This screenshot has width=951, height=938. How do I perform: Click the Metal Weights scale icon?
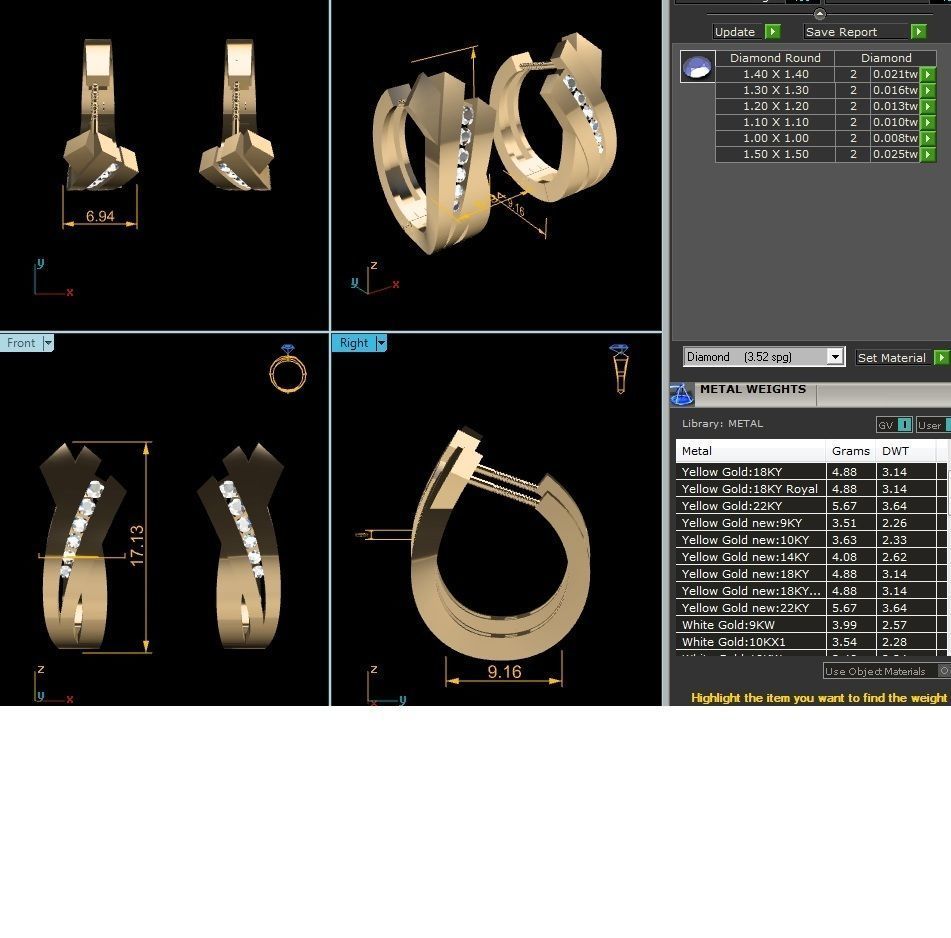click(682, 395)
